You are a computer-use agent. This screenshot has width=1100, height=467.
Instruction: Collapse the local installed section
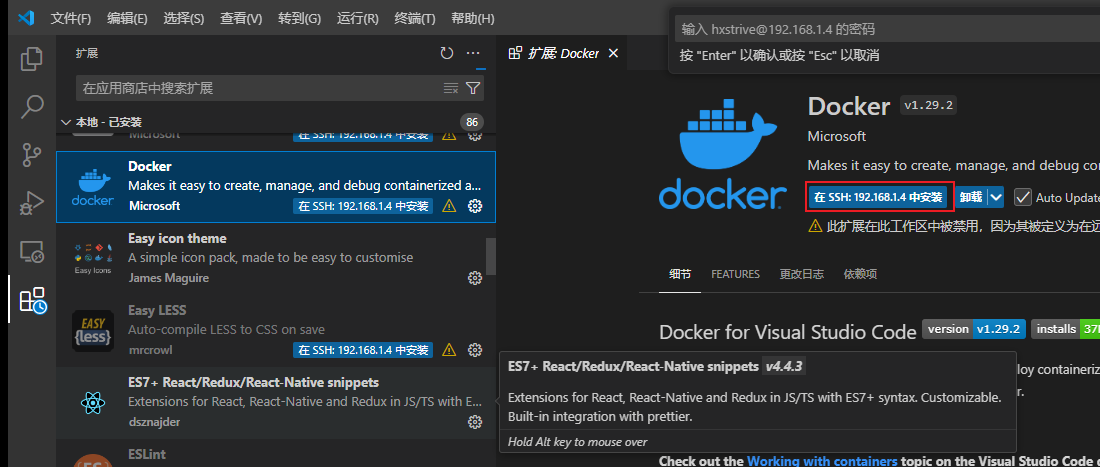[66, 122]
